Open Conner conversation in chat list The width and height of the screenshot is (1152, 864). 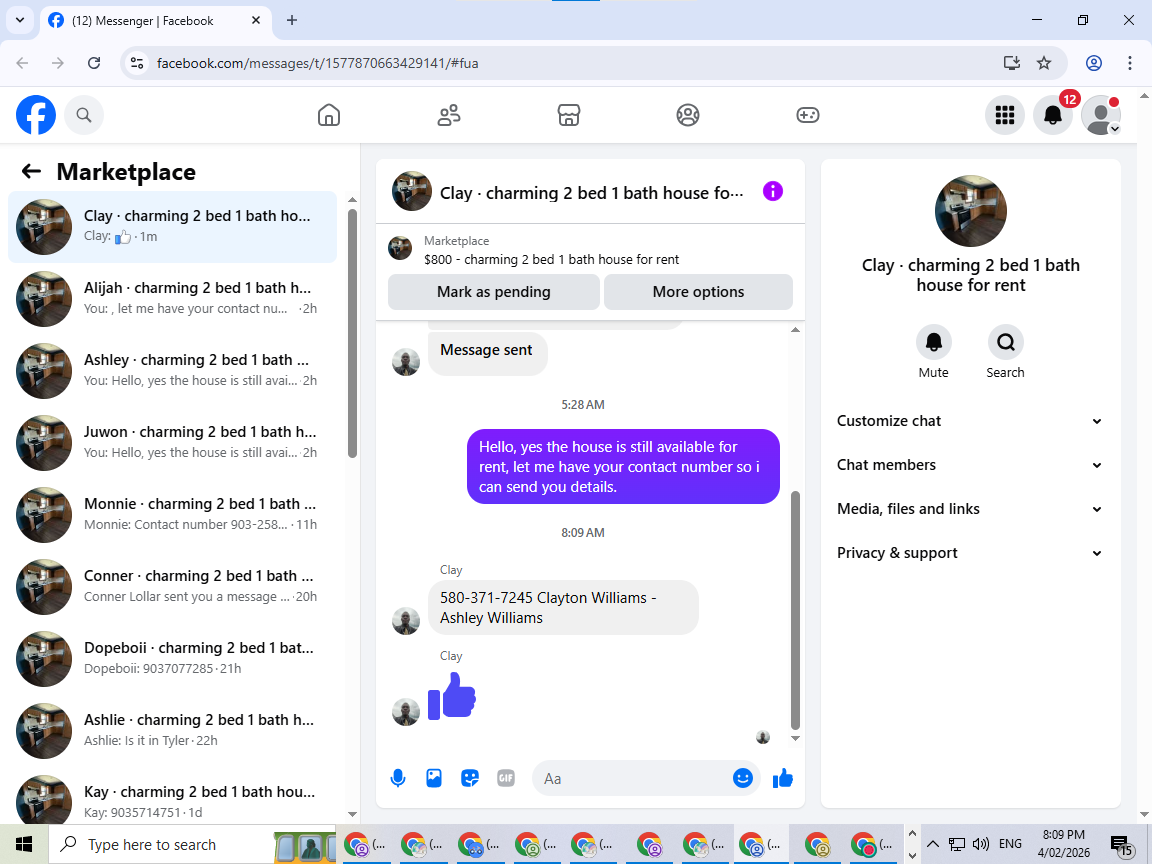pos(173,586)
